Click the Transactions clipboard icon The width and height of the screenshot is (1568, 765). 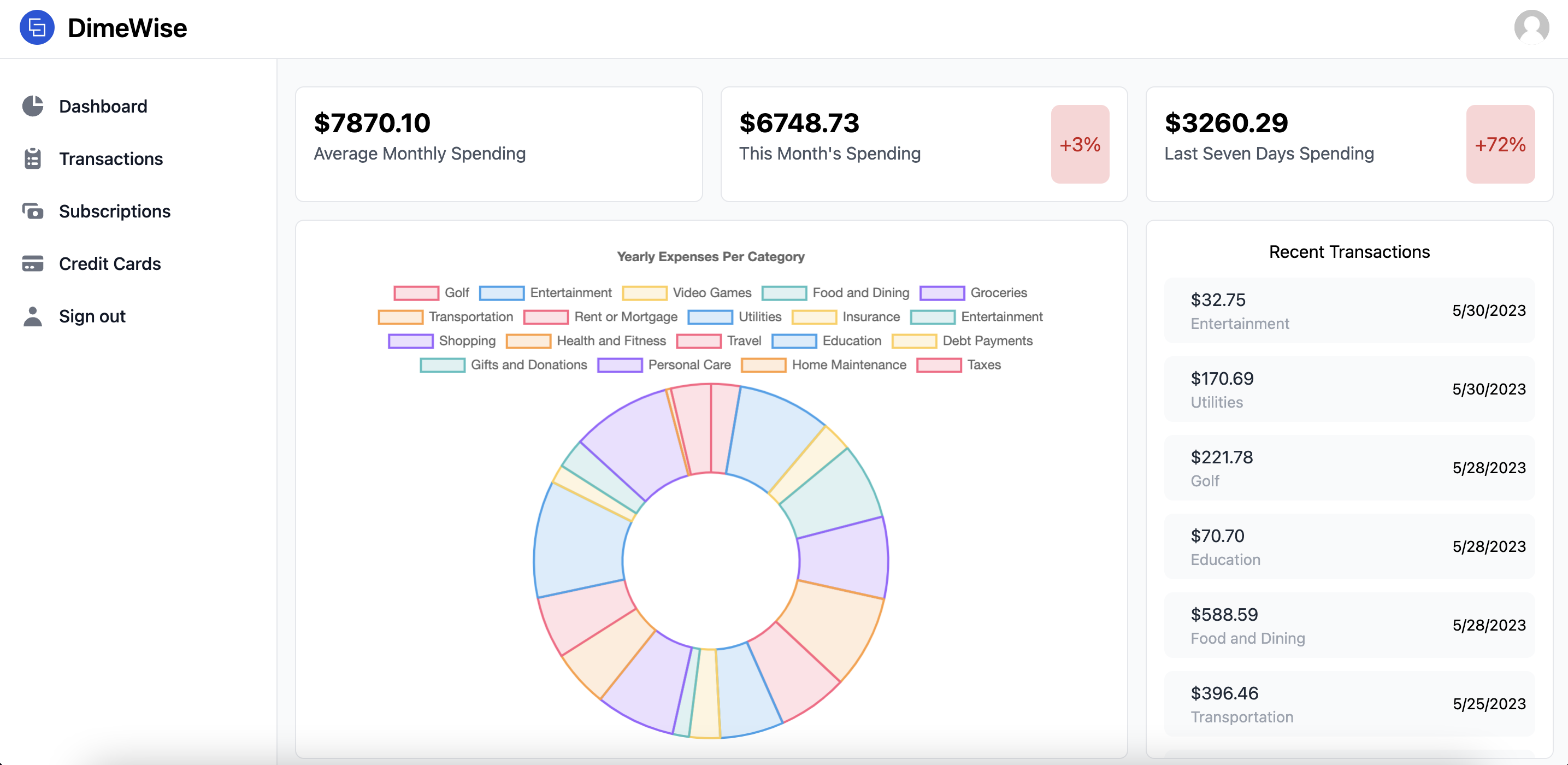33,158
